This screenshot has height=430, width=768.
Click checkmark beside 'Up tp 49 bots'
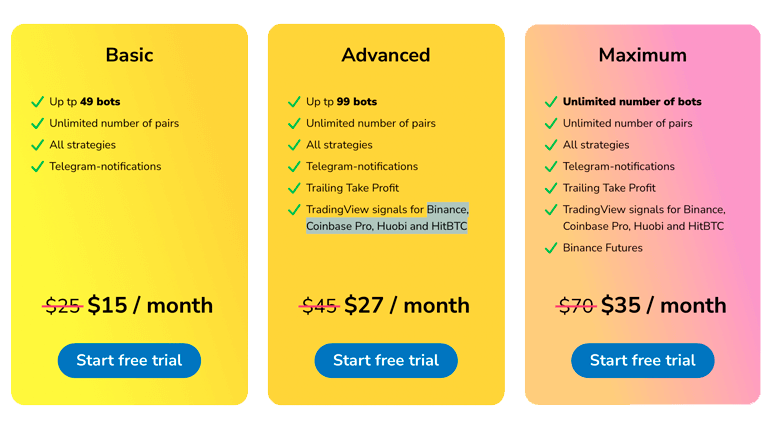[38, 102]
